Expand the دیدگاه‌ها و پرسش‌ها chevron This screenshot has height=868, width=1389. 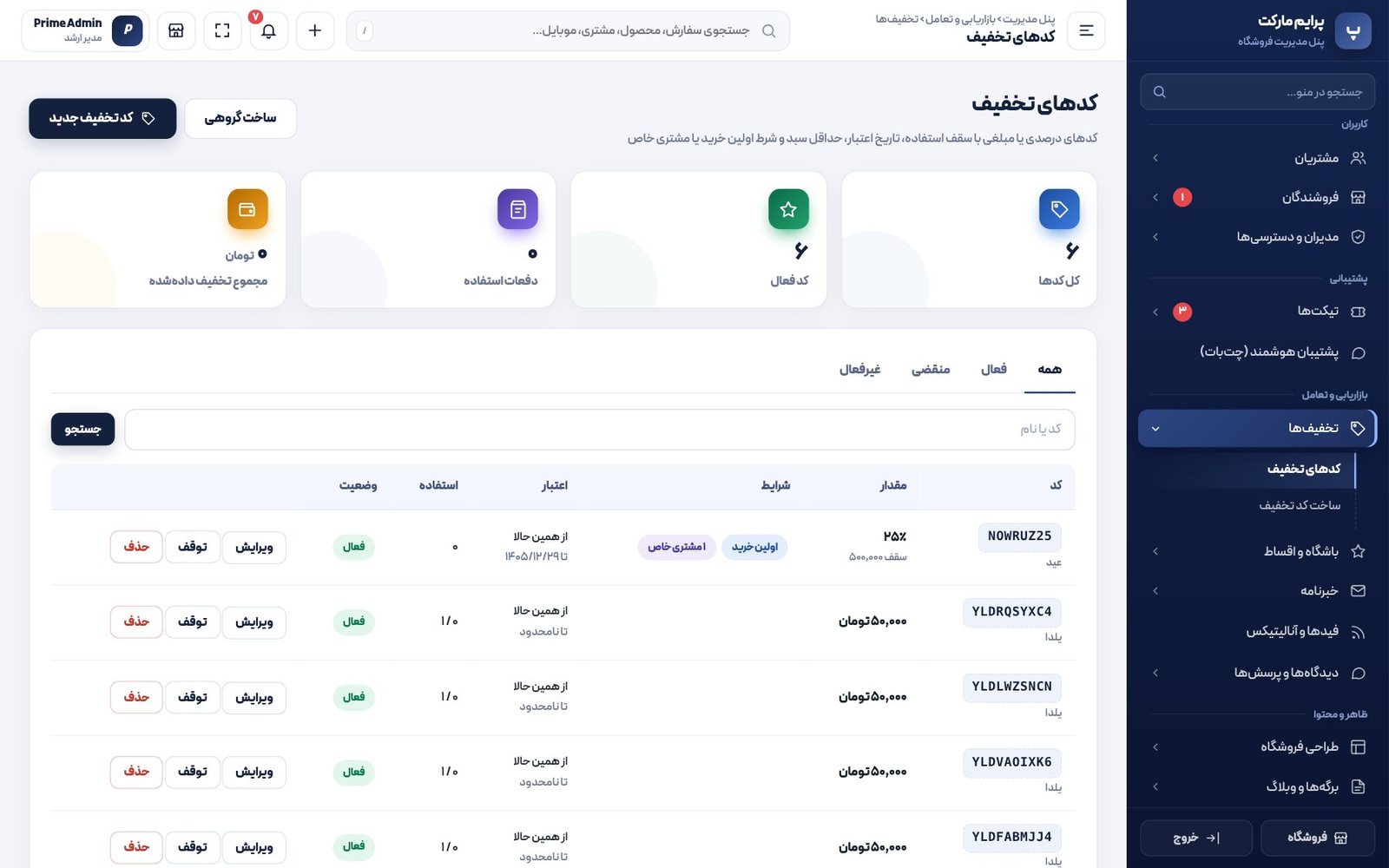[1155, 673]
